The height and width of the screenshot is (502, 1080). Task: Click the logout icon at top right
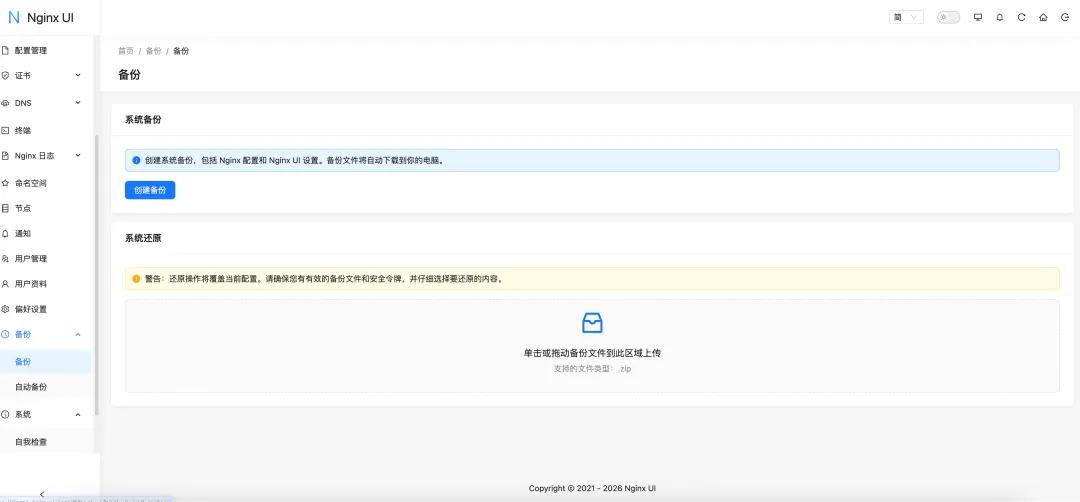click(1065, 18)
